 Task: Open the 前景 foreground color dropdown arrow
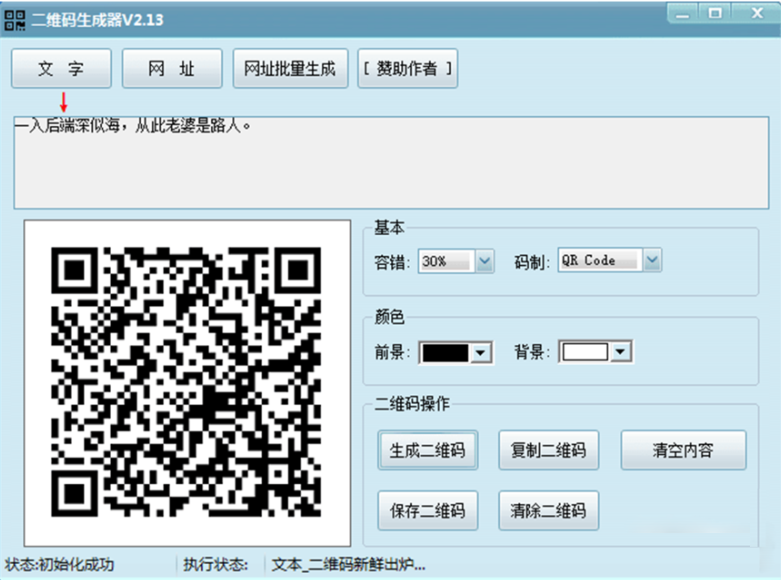click(x=481, y=352)
